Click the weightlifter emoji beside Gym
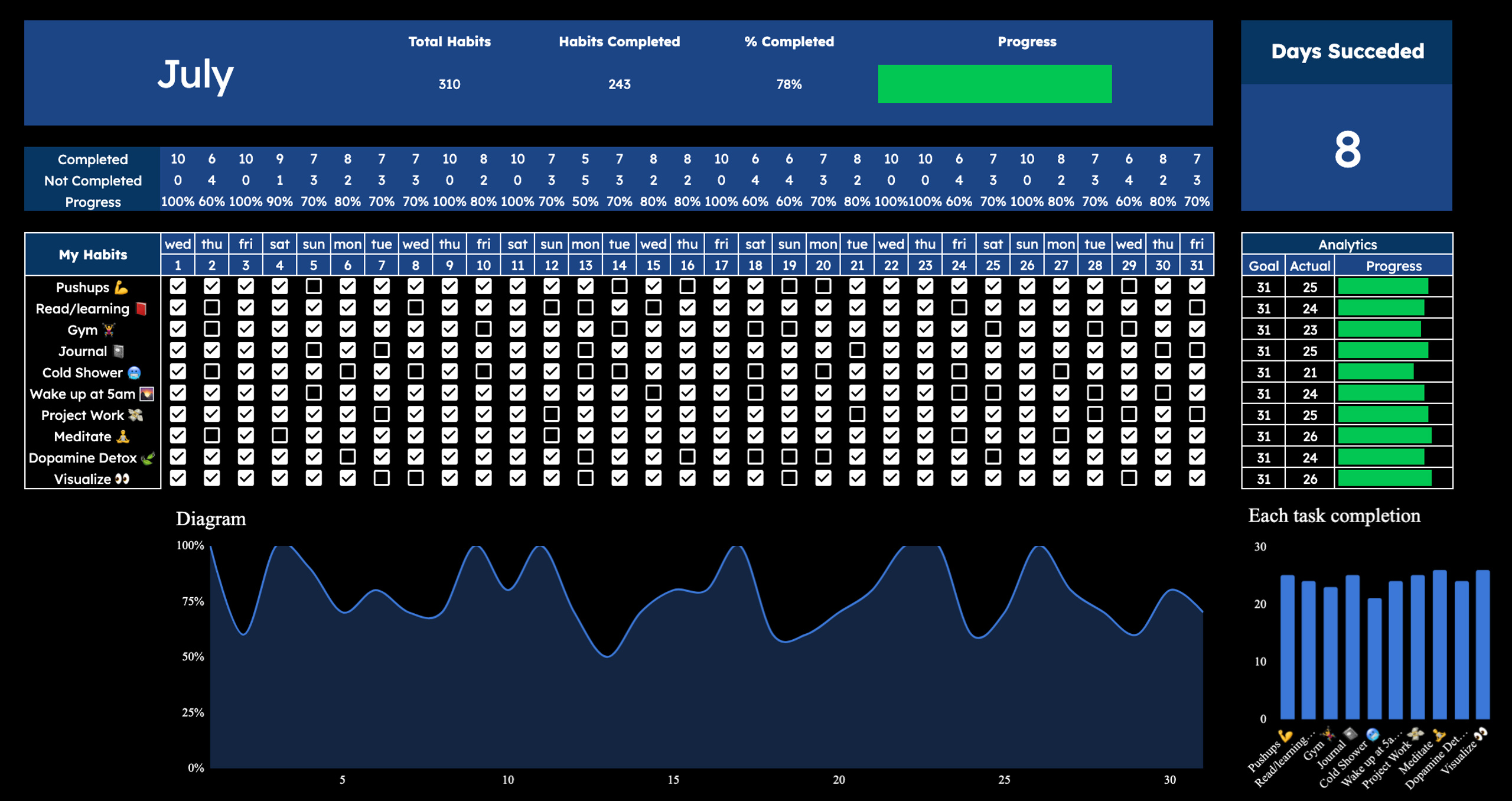This screenshot has width=1512, height=801. (x=109, y=330)
